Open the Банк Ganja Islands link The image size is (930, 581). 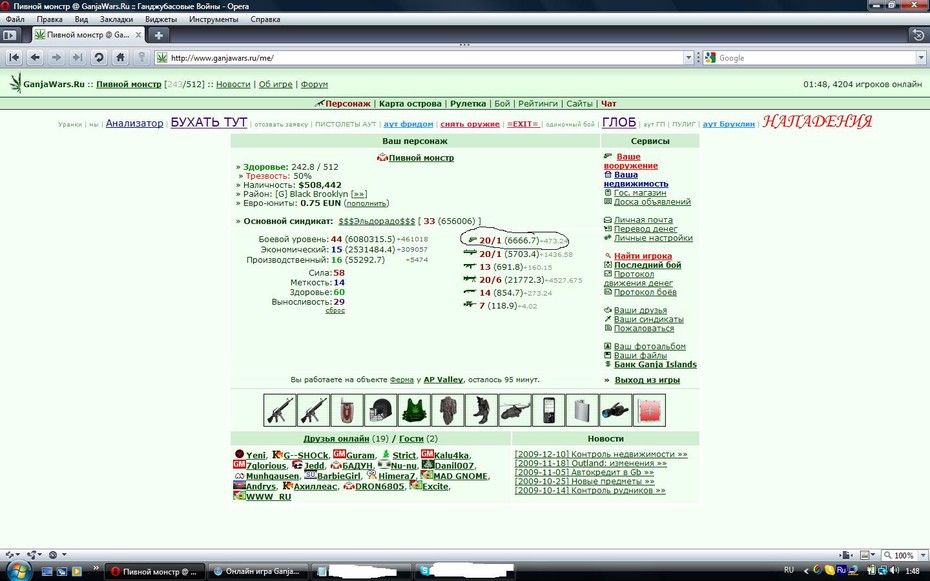655,365
